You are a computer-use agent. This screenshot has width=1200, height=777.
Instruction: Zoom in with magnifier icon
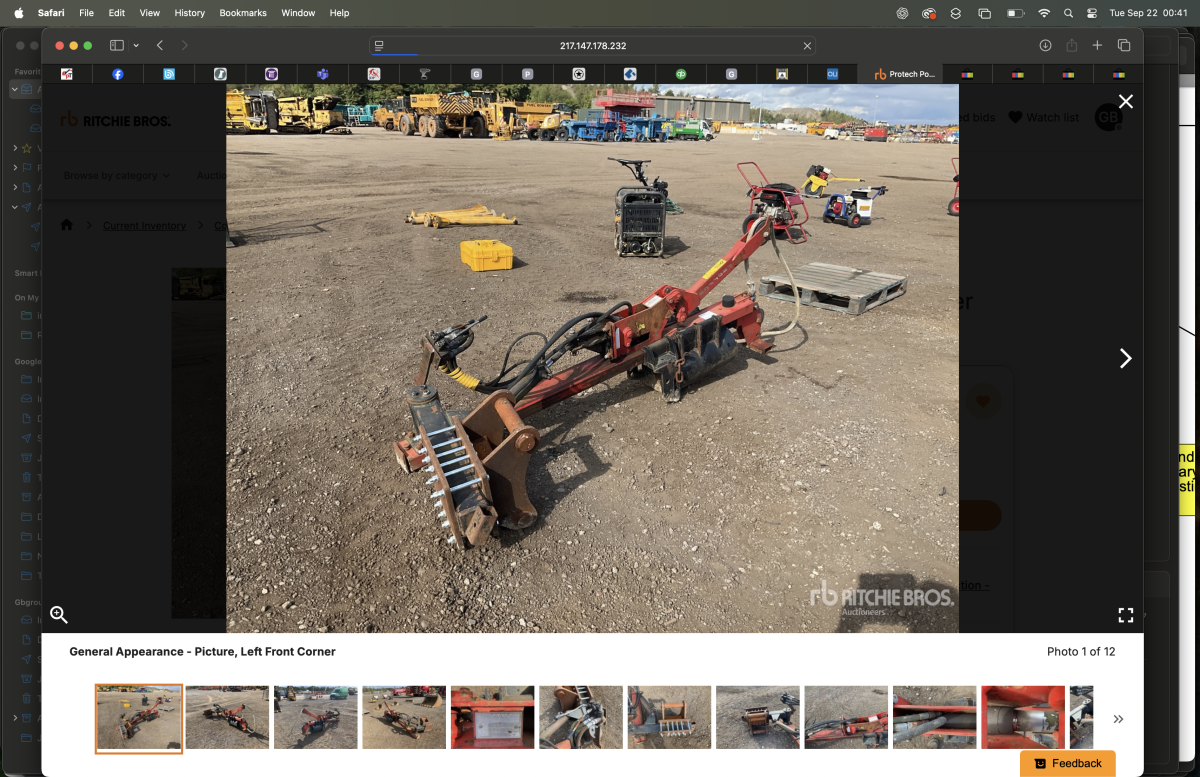tap(59, 615)
